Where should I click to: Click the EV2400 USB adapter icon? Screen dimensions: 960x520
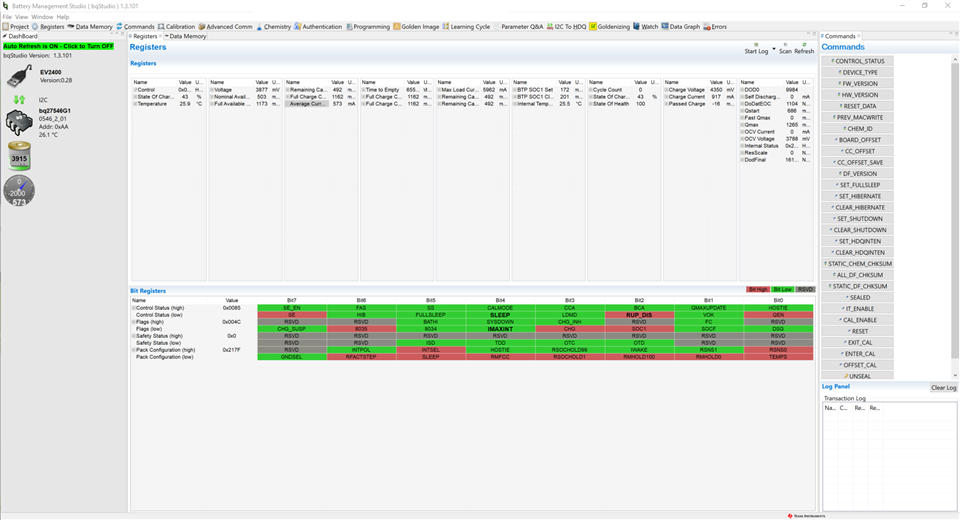point(19,77)
